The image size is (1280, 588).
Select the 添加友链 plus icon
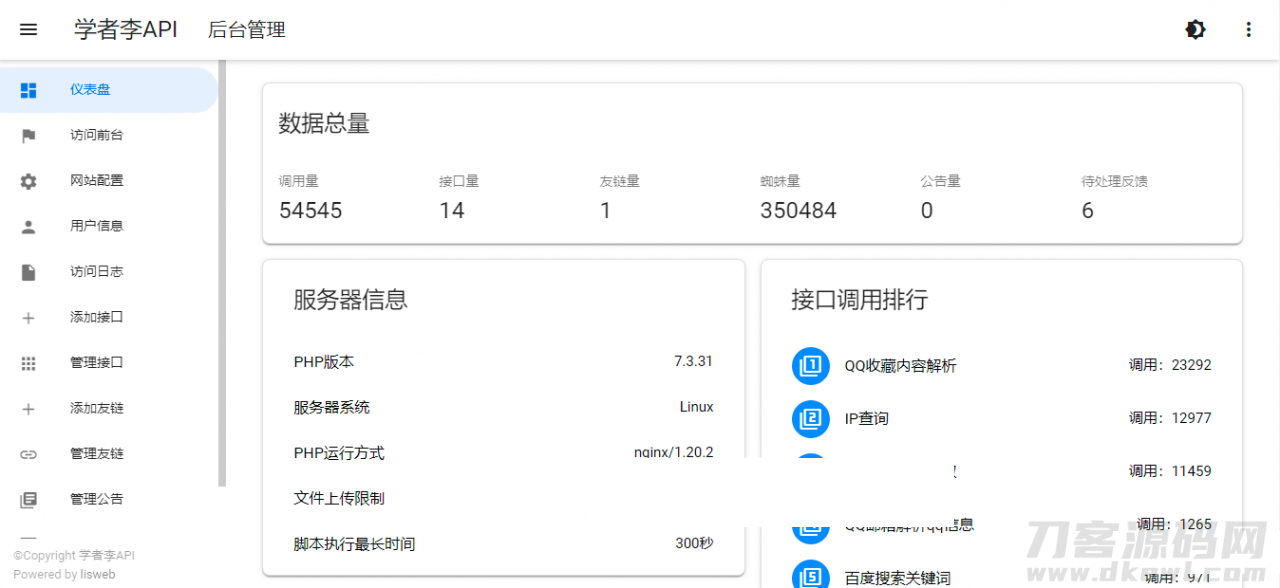(28, 407)
